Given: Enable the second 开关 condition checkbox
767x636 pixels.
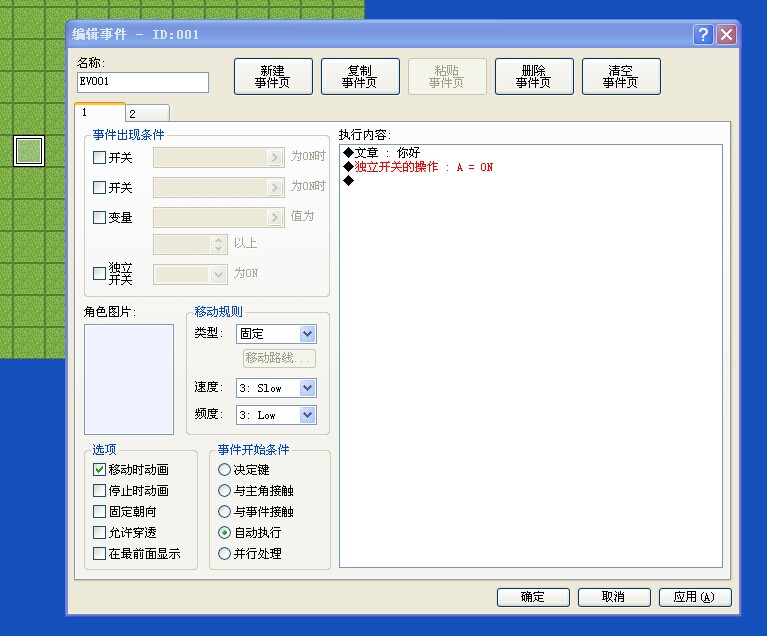Looking at the screenshot, I should pos(99,187).
